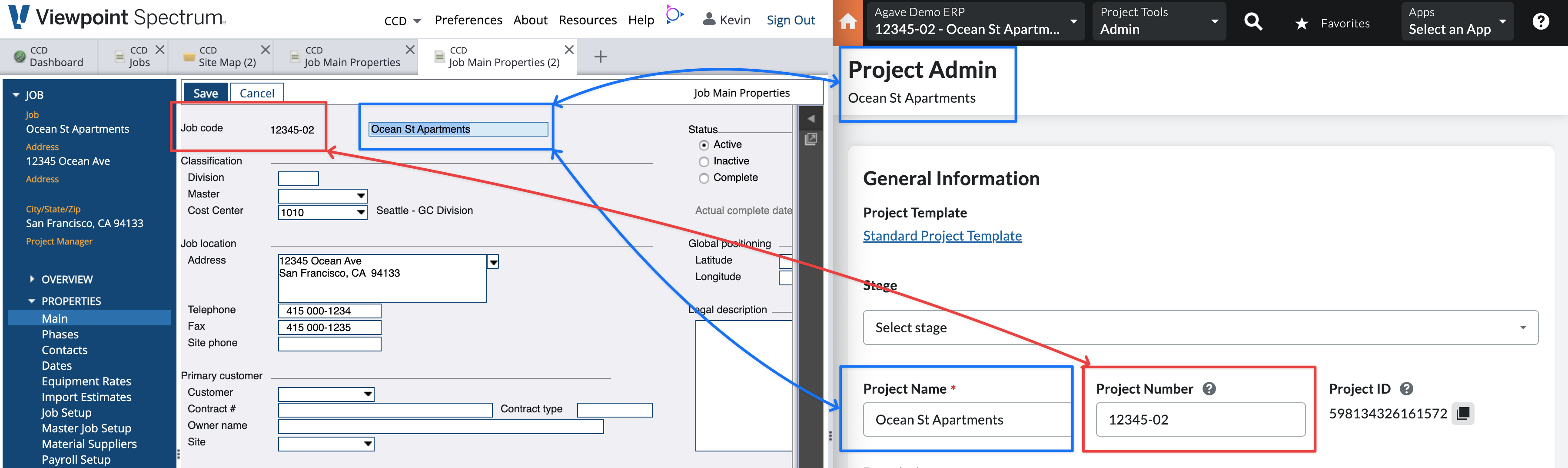Image resolution: width=1568 pixels, height=468 pixels.
Task: Click the Kevin user profile icon
Action: coord(708,20)
